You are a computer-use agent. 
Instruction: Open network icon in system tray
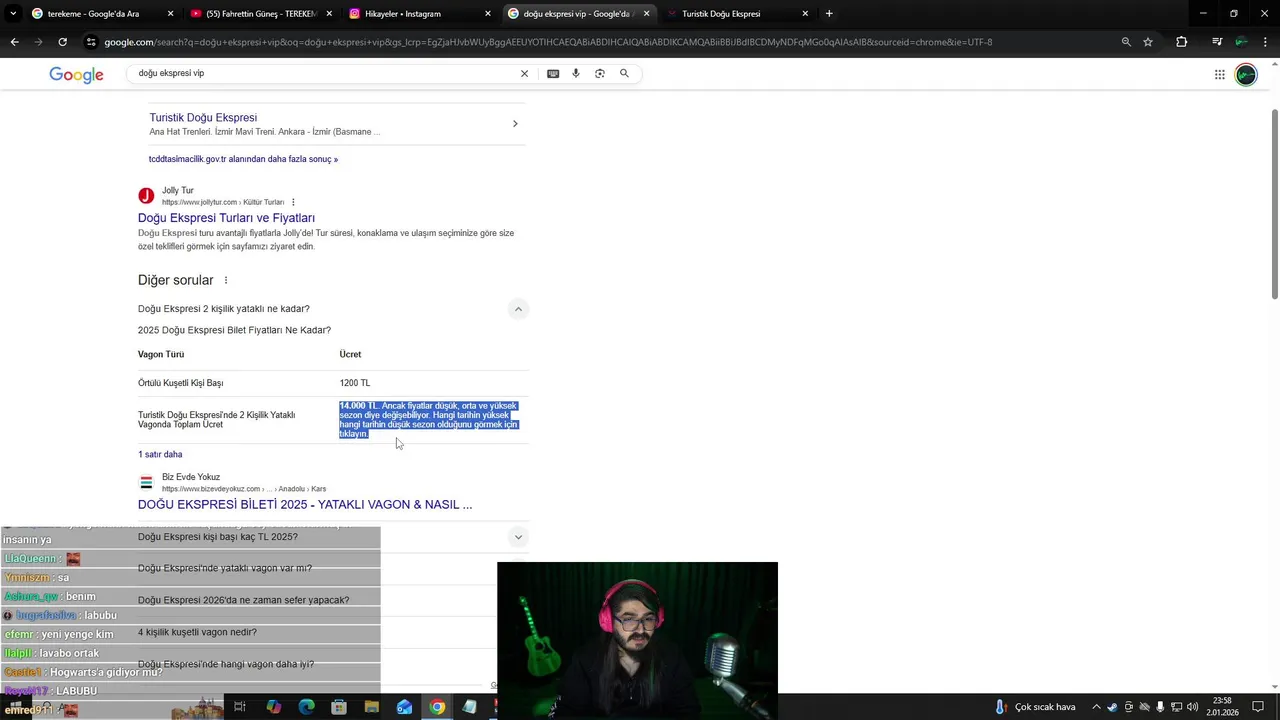click(1176, 707)
